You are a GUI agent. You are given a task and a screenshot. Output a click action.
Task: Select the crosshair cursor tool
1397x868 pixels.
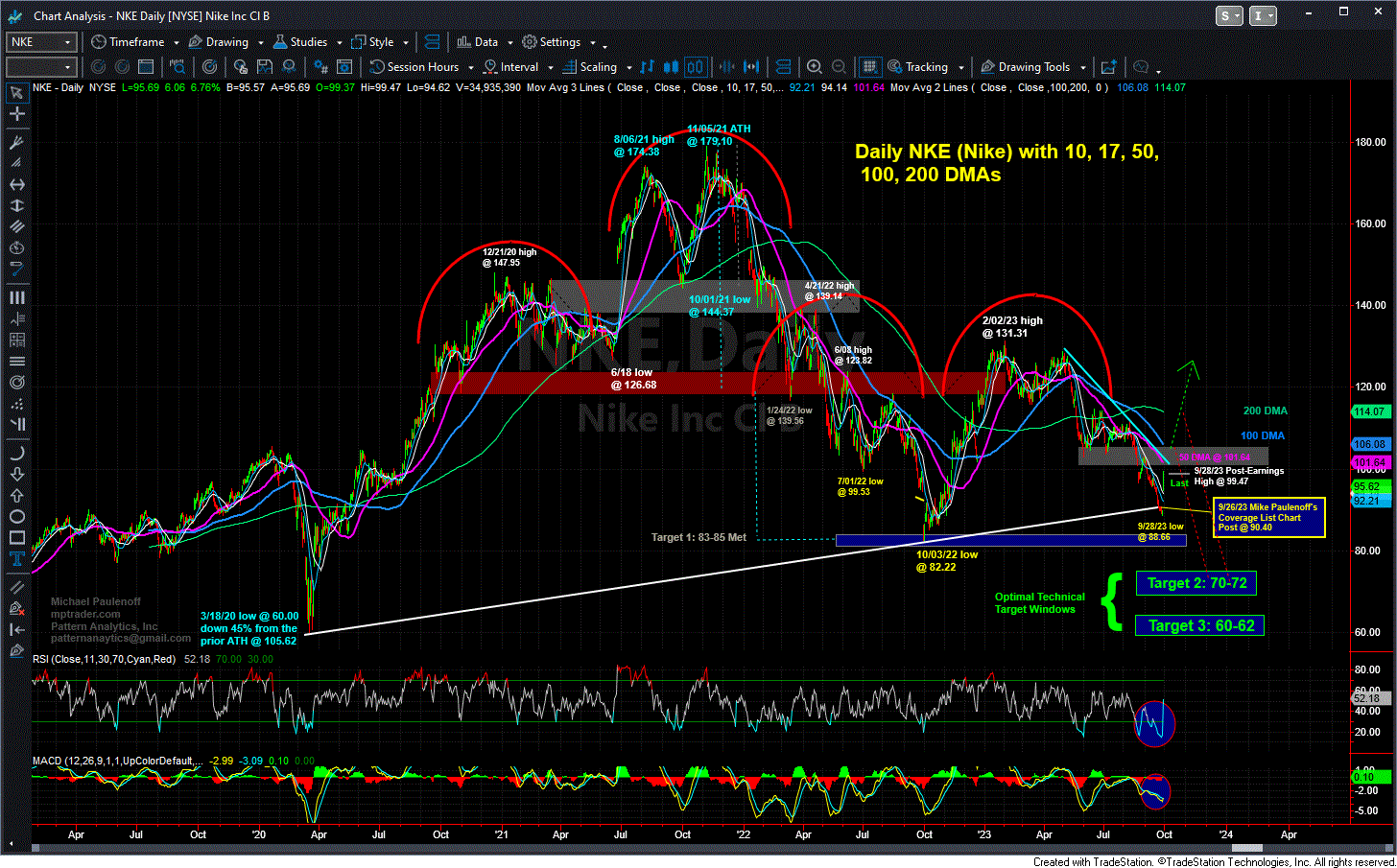pyautogui.click(x=16, y=114)
